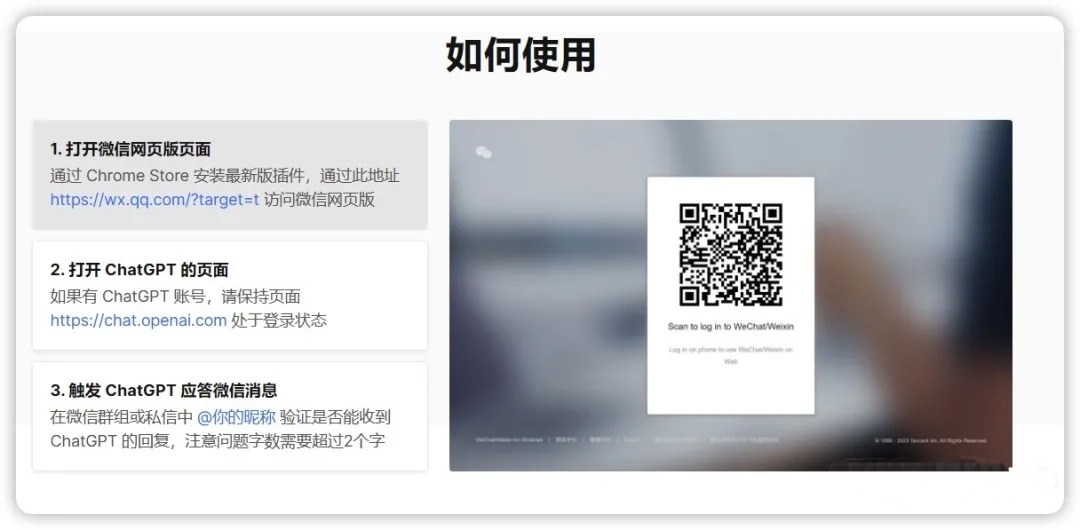1080x530 pixels.
Task: Select step 1 card about opening WeChat web
Action: click(x=229, y=175)
